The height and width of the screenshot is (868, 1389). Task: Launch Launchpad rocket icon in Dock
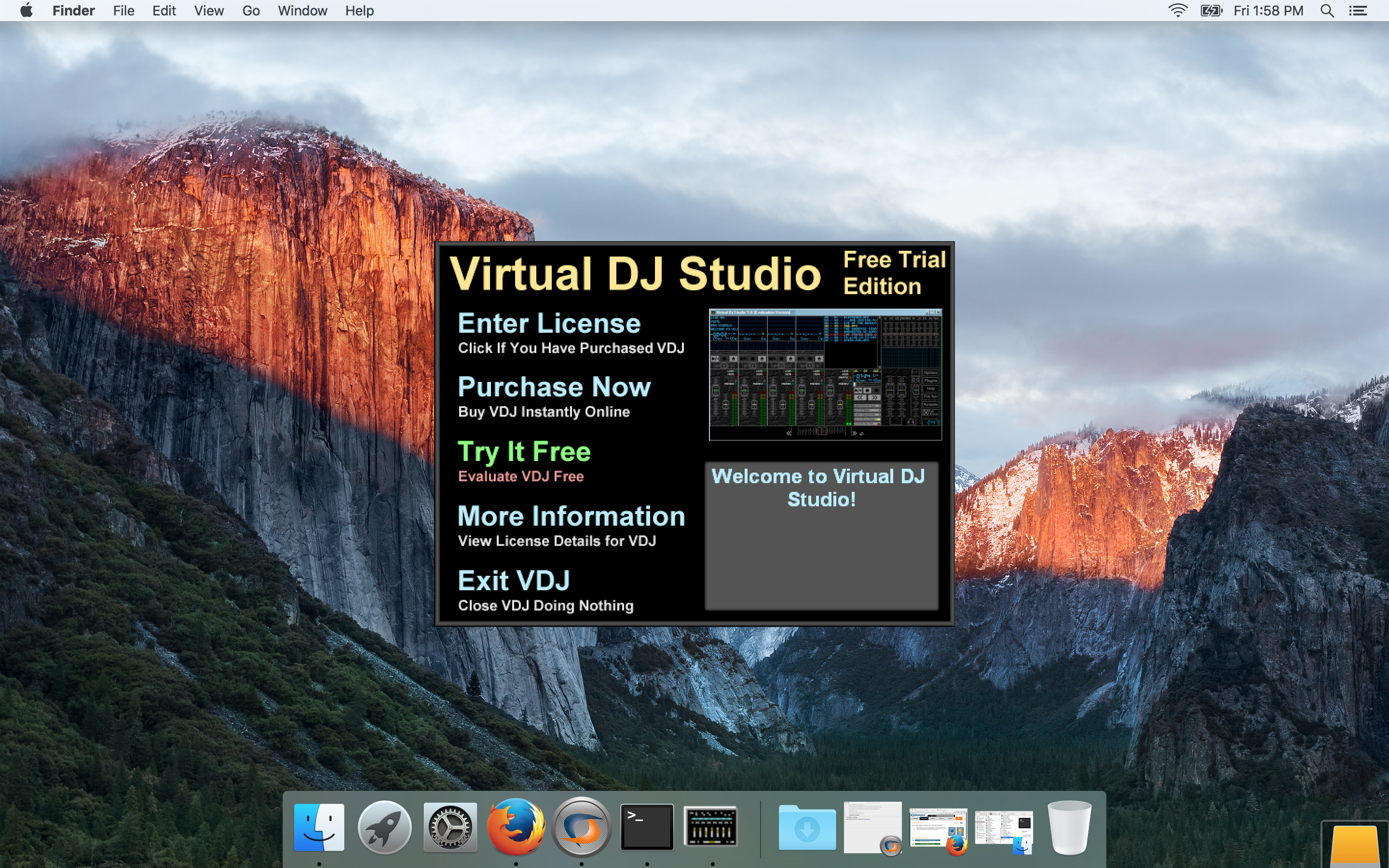[x=384, y=827]
